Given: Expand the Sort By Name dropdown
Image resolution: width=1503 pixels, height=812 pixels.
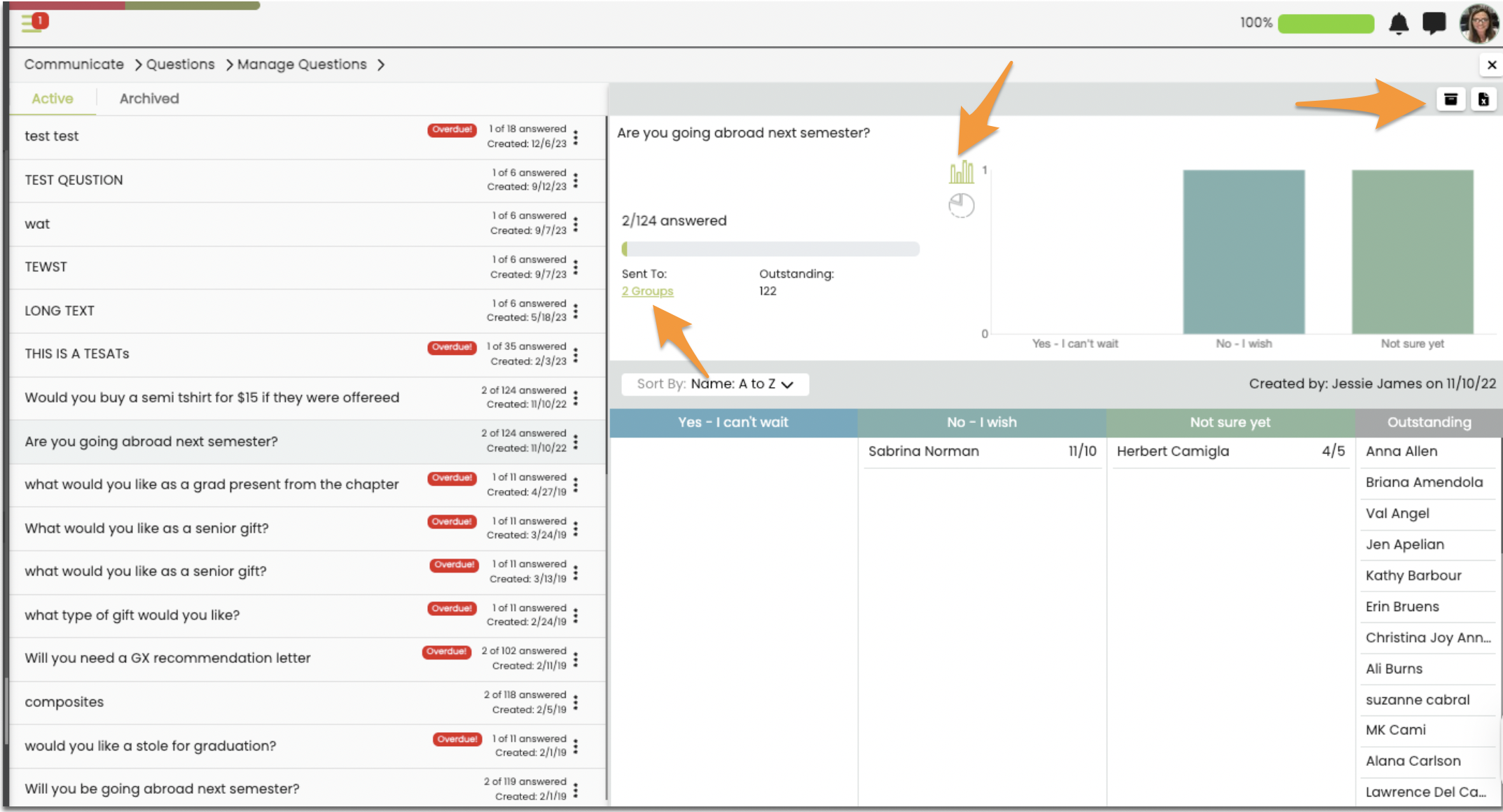Looking at the screenshot, I should [715, 384].
